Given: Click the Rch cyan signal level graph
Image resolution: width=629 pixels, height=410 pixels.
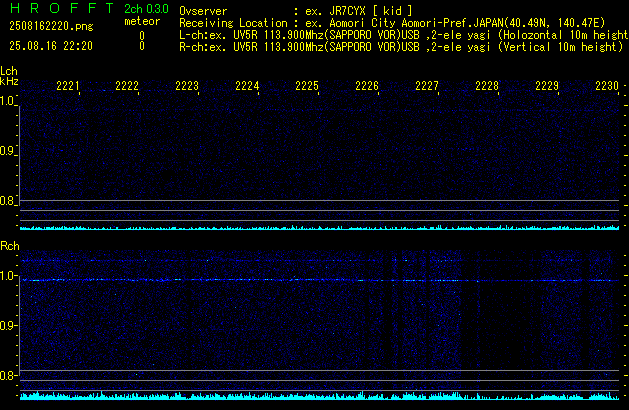Looking at the screenshot, I should point(319,396).
